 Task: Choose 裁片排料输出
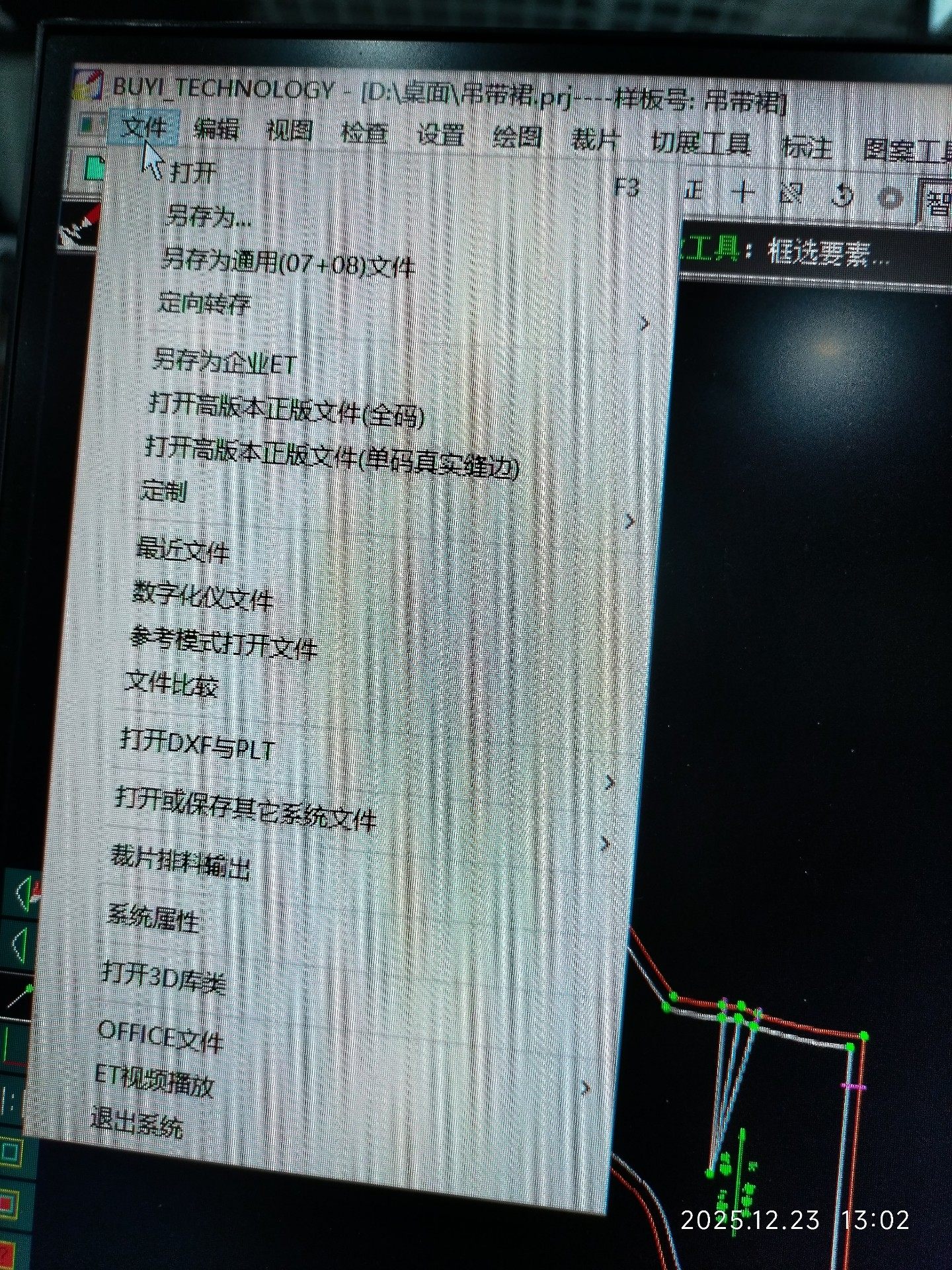(180, 863)
